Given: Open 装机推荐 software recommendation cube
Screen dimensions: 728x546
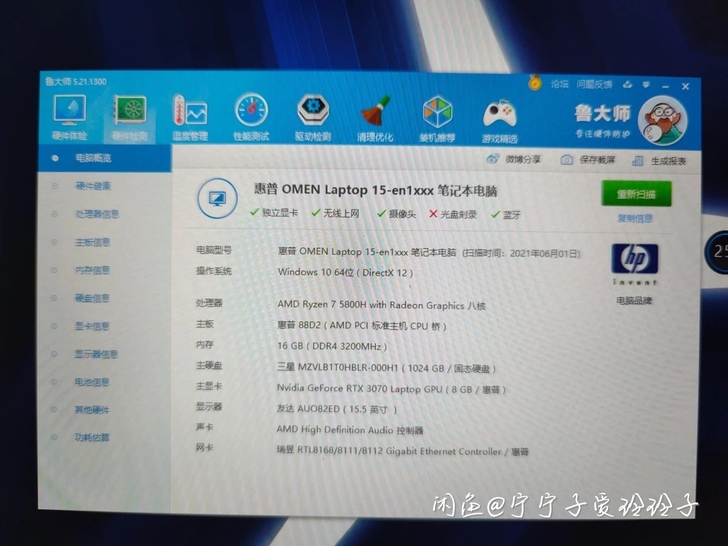Looking at the screenshot, I should (437, 119).
